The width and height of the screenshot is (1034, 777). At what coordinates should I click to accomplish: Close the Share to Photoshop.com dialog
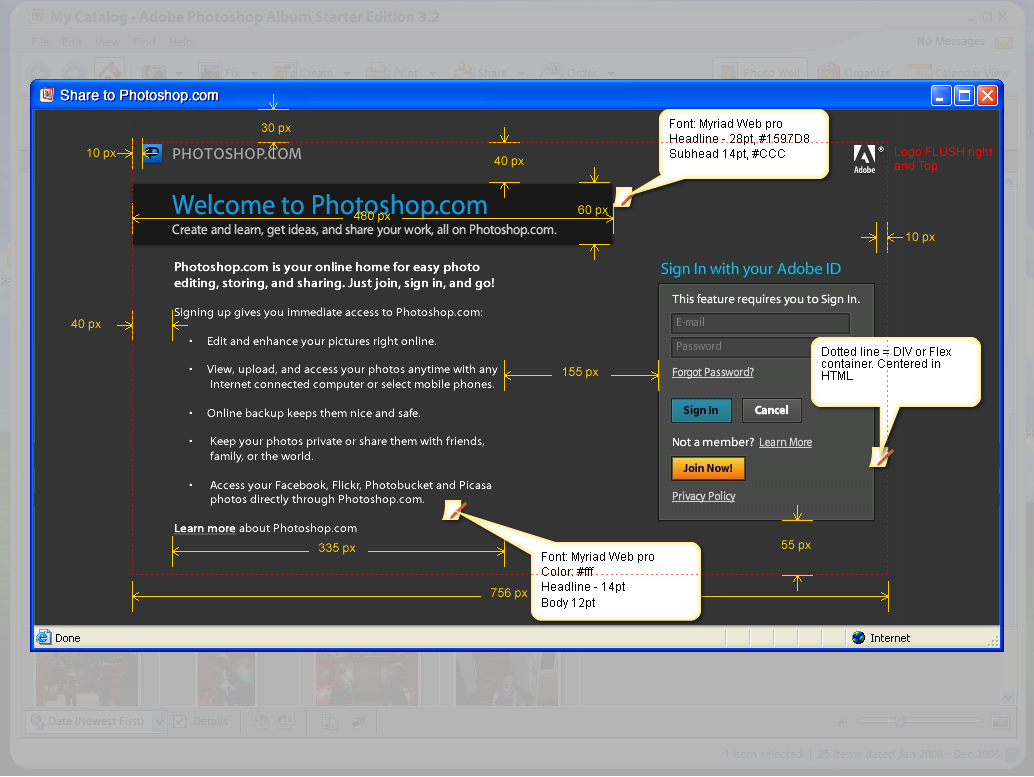coord(987,96)
